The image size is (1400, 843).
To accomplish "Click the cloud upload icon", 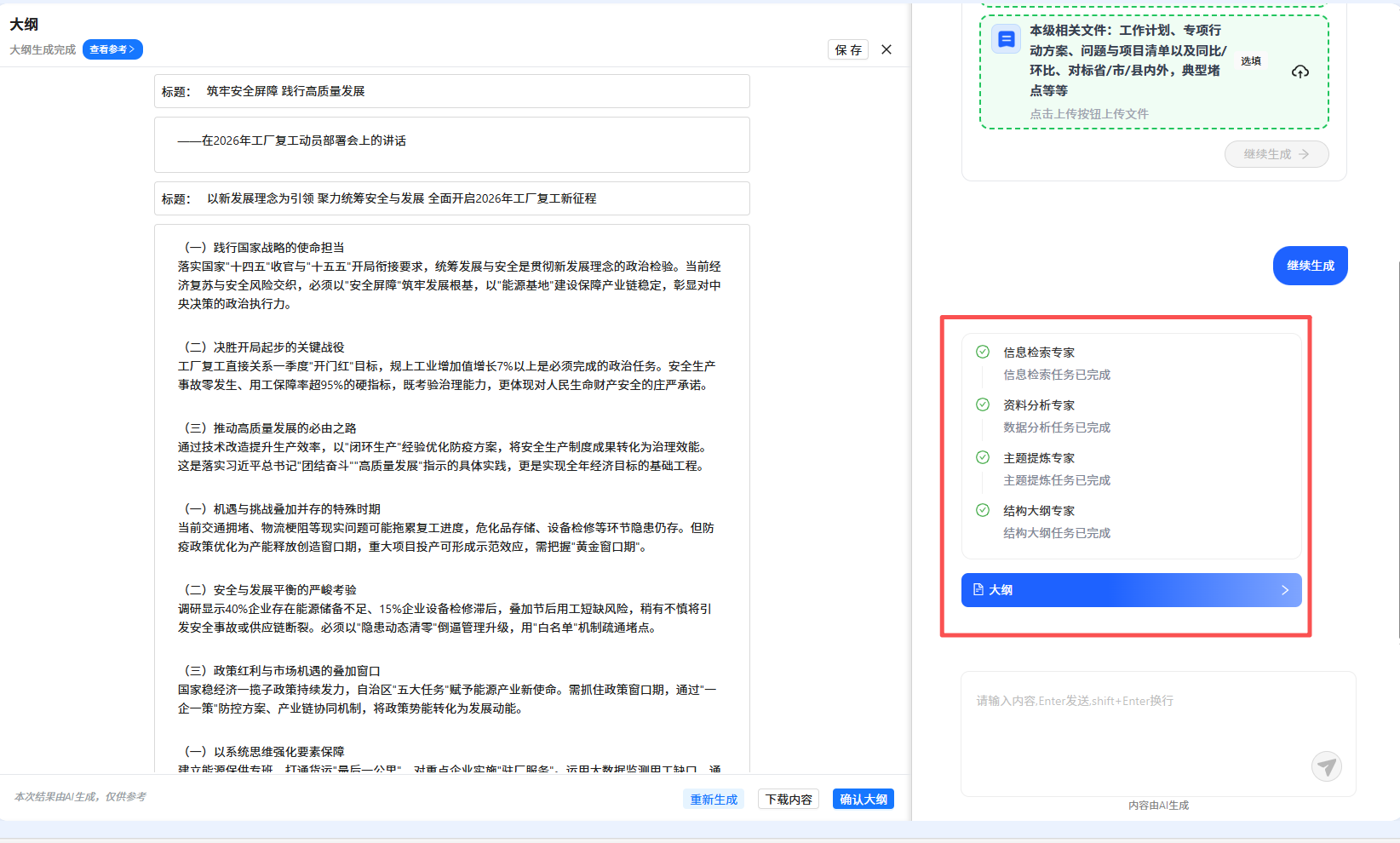I will (1300, 72).
